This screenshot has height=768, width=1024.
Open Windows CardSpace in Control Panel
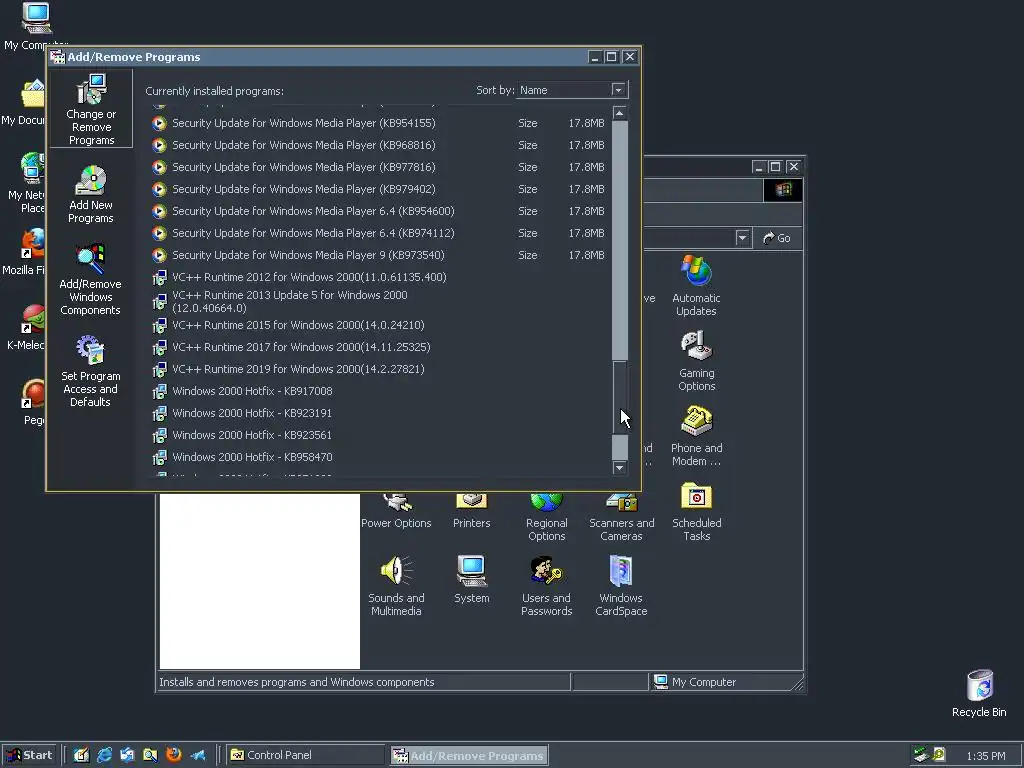point(621,586)
